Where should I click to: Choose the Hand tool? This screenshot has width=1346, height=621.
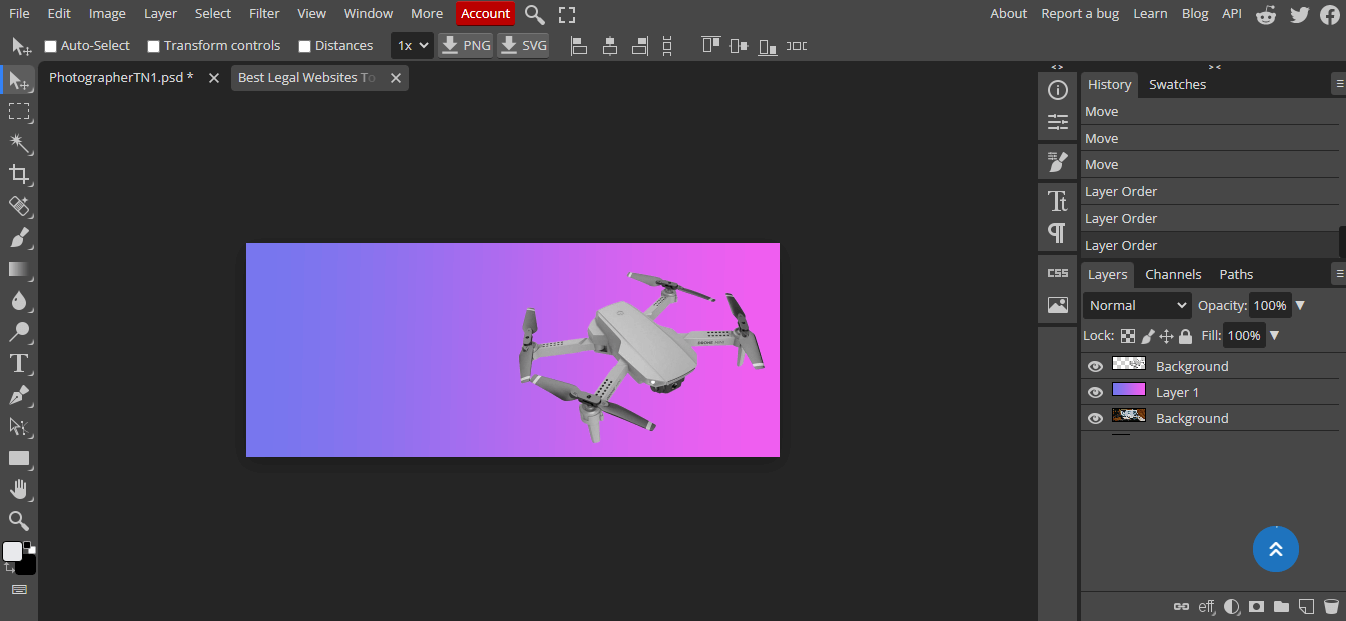click(19, 489)
